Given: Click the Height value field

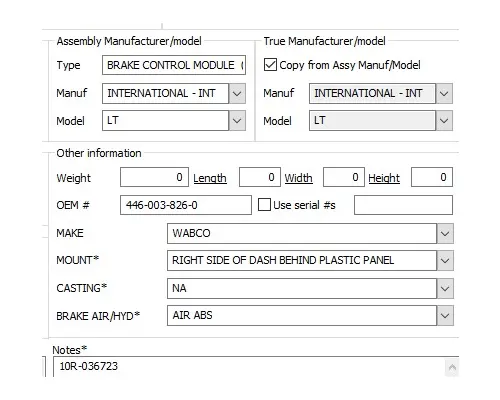Looking at the screenshot, I should [432, 177].
